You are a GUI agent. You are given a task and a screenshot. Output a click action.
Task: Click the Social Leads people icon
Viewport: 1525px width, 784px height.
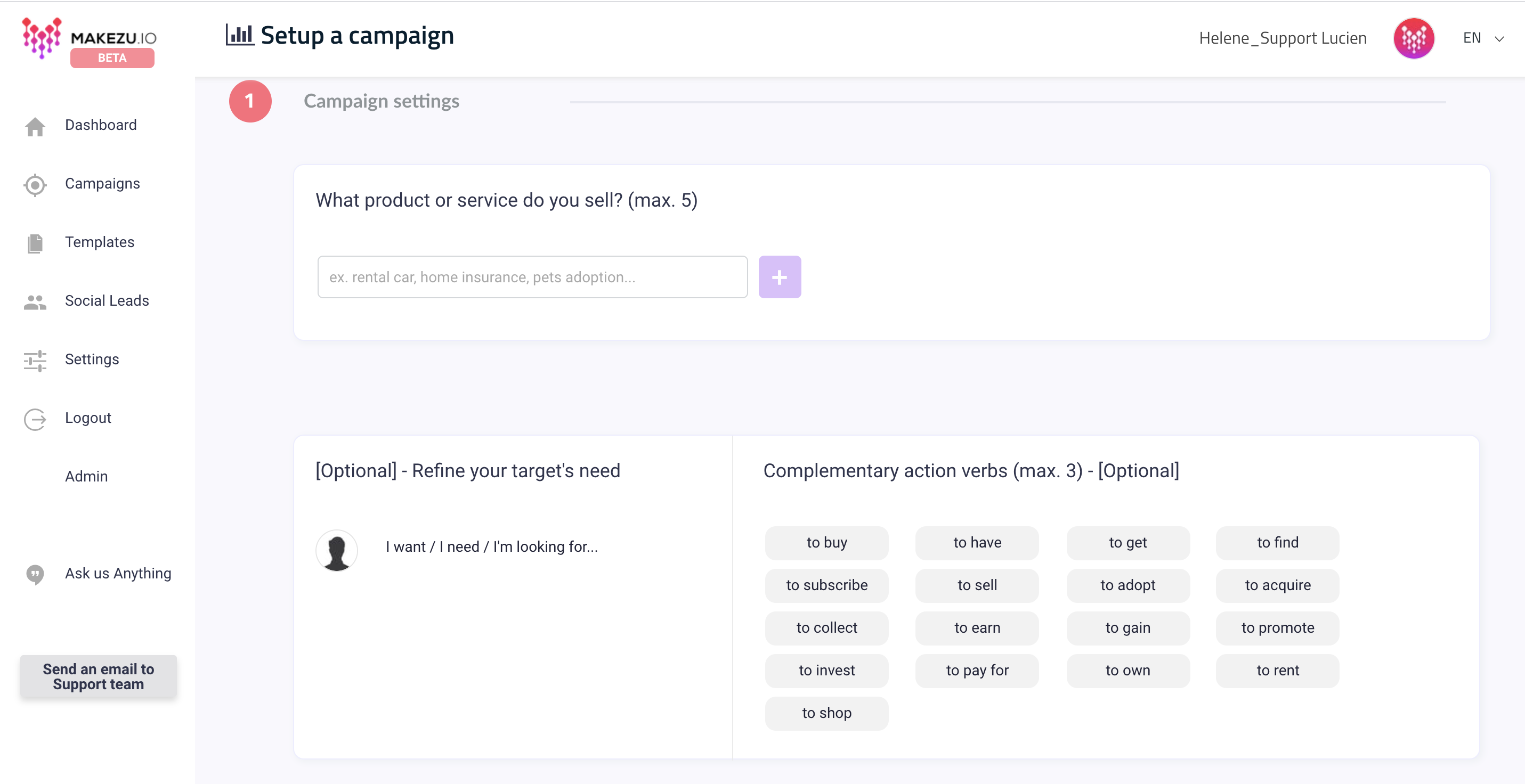(x=35, y=302)
